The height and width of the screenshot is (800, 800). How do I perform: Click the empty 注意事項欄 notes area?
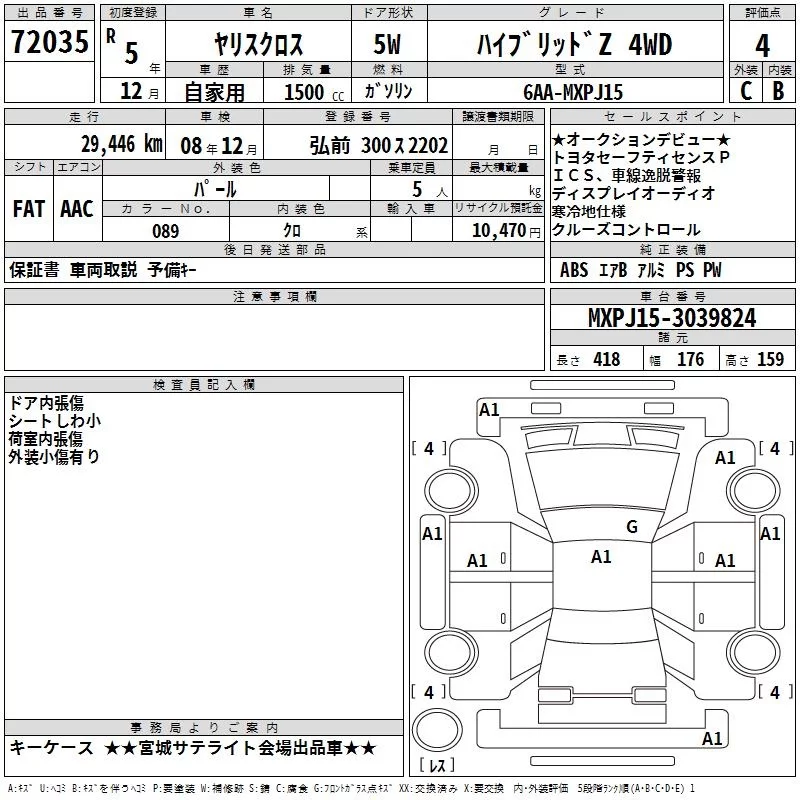click(x=274, y=337)
